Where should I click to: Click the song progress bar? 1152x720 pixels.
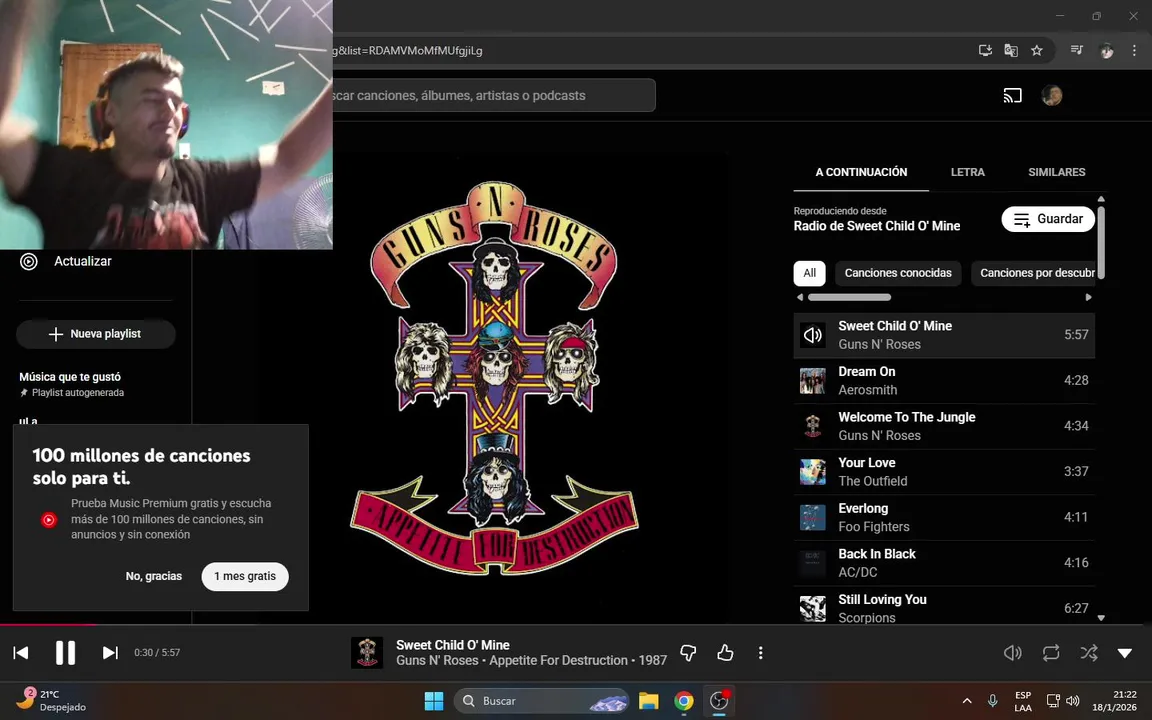pyautogui.click(x=576, y=624)
